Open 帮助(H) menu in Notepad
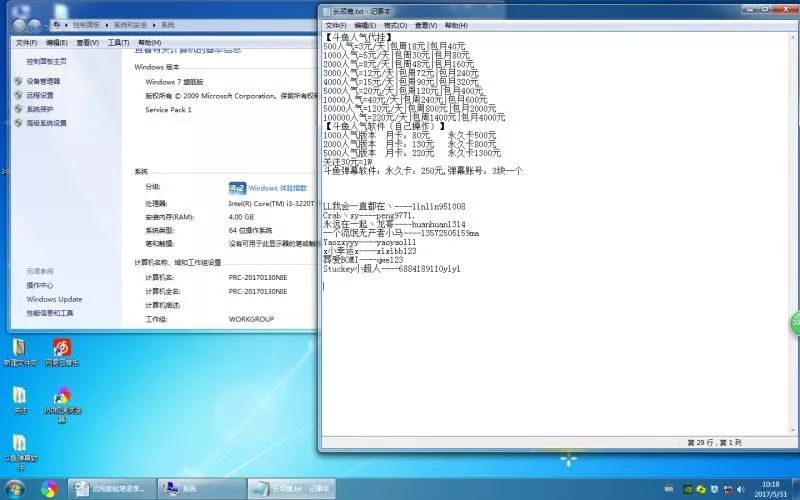Screen dimensions: 800x500 point(456,26)
